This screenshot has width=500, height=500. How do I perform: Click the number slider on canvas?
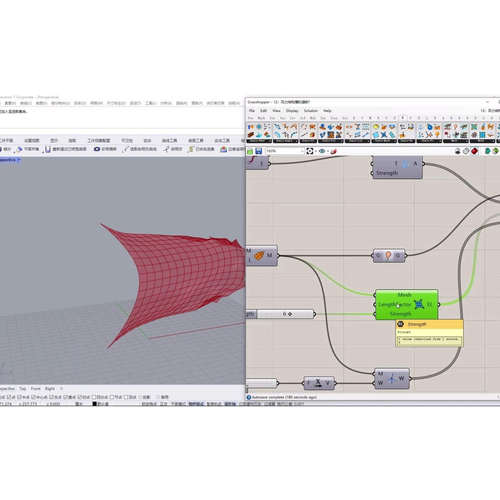pos(285,314)
